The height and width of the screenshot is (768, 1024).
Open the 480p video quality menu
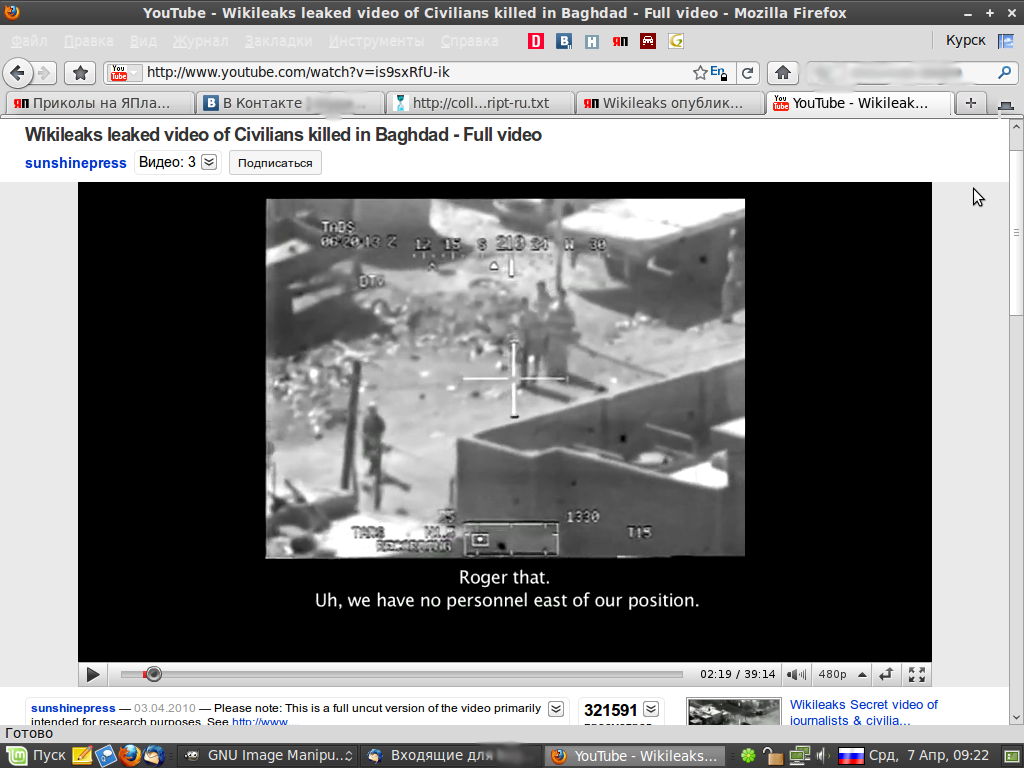click(842, 675)
